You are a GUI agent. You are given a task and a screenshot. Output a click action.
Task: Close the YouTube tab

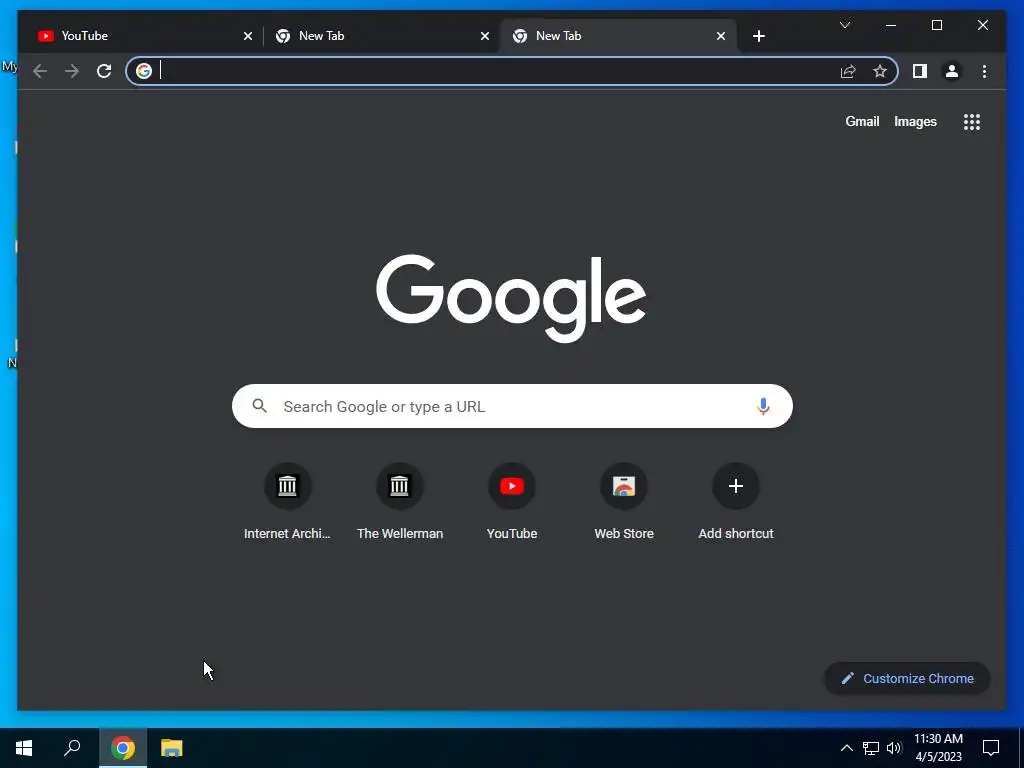coord(248,36)
